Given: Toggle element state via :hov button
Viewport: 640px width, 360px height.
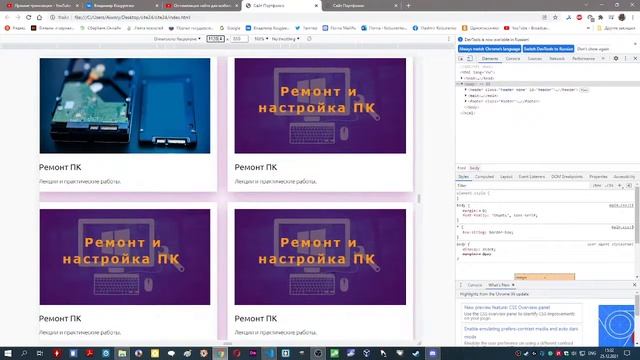Looking at the screenshot, I should 597,186.
